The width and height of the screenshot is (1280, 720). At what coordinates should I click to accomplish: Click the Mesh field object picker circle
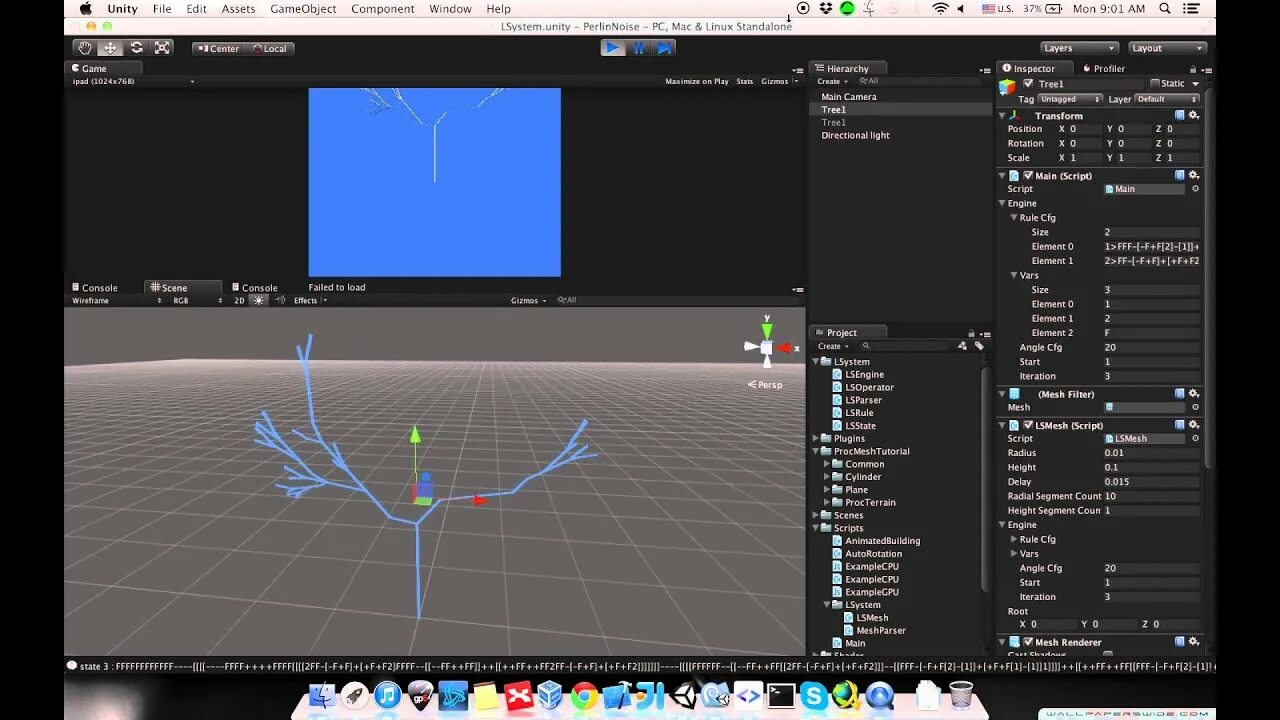pos(1195,407)
